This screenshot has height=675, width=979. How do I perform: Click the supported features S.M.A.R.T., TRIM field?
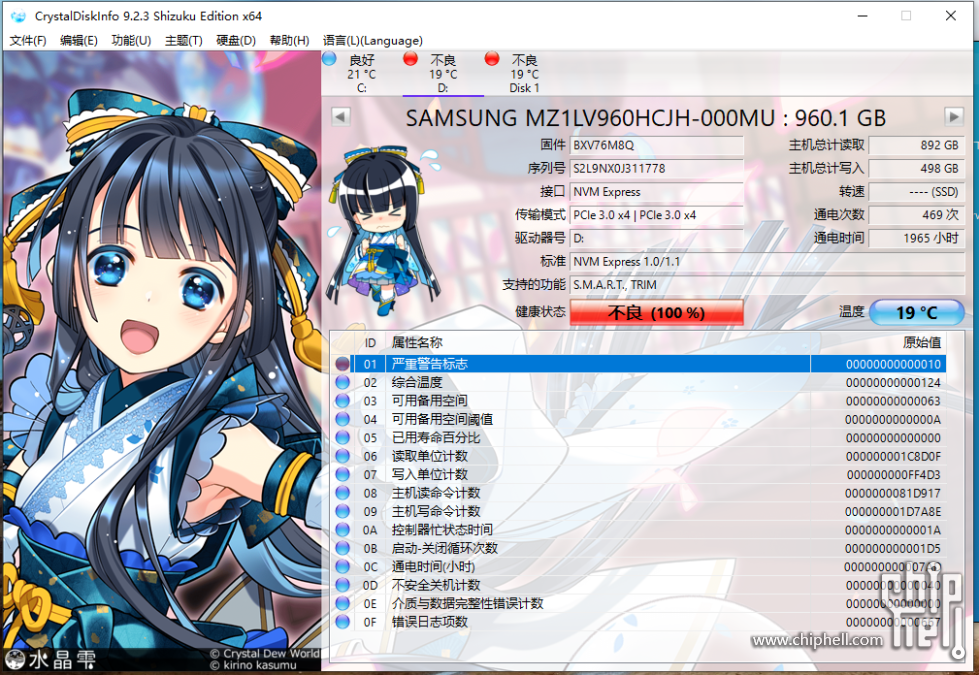767,285
